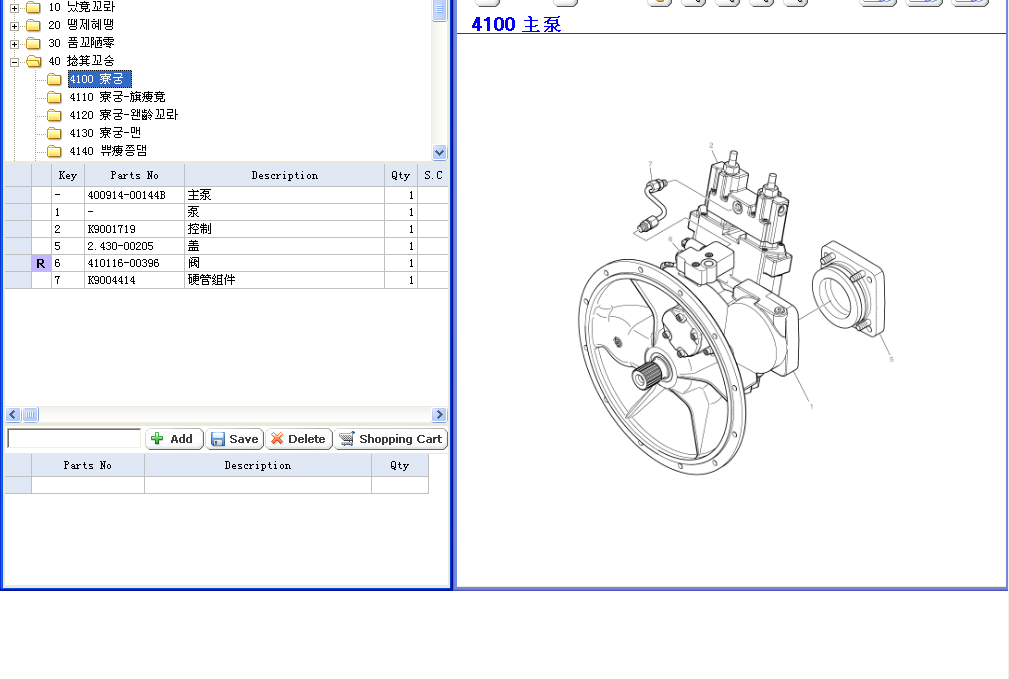1009x679 pixels.
Task: Click the folder icon beside 4130
Action: [x=54, y=133]
